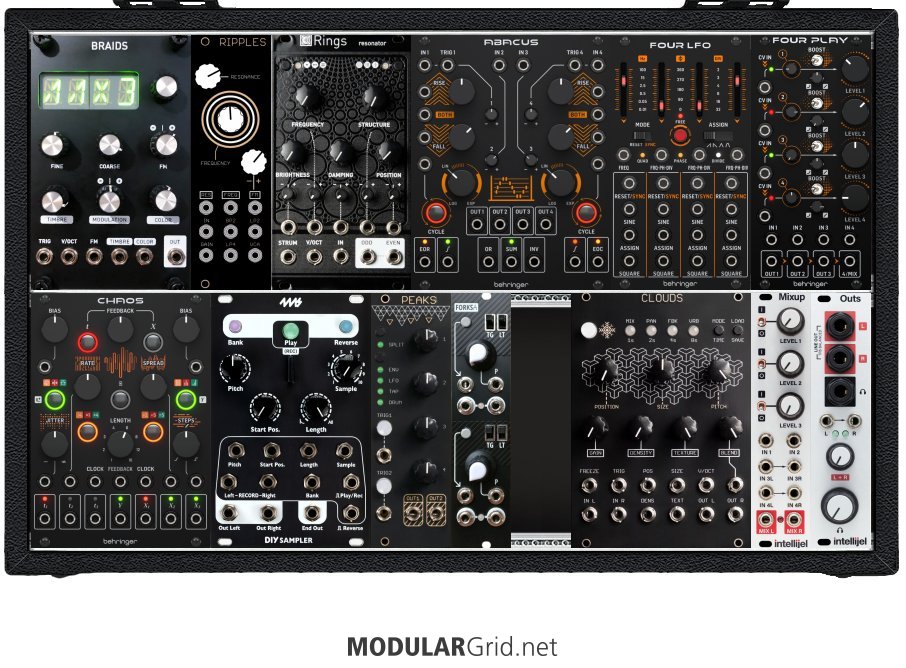Toggle the upper Forks TG switch

click(x=489, y=322)
